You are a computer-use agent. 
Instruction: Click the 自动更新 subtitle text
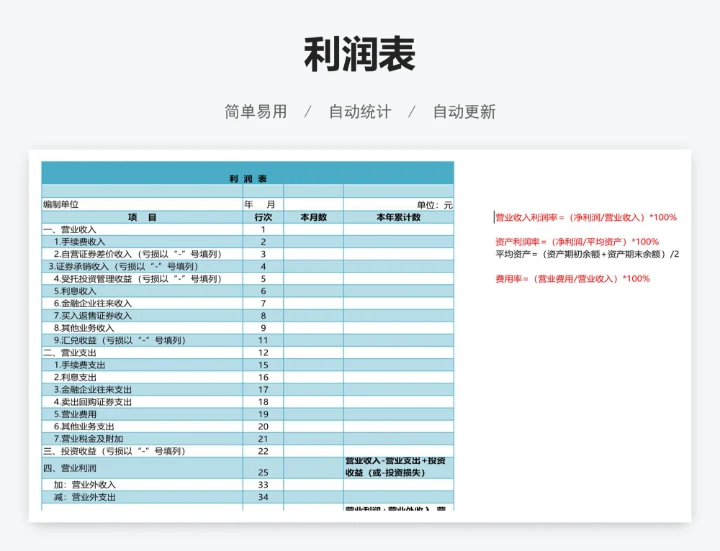[x=464, y=112]
